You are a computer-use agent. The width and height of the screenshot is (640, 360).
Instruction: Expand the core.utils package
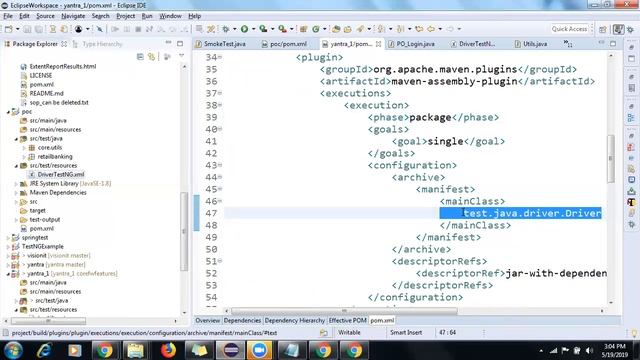coord(24,148)
